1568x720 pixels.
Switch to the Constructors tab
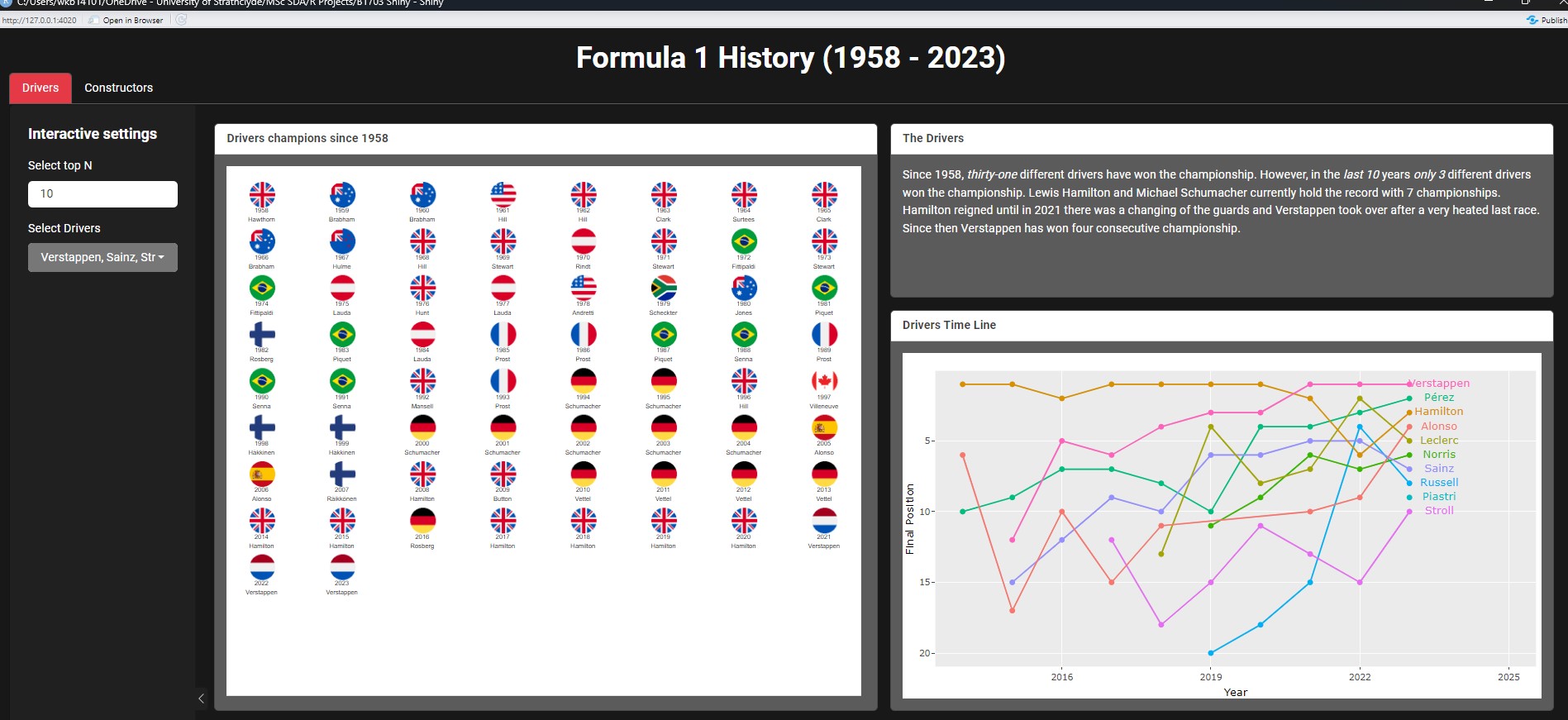pos(118,88)
